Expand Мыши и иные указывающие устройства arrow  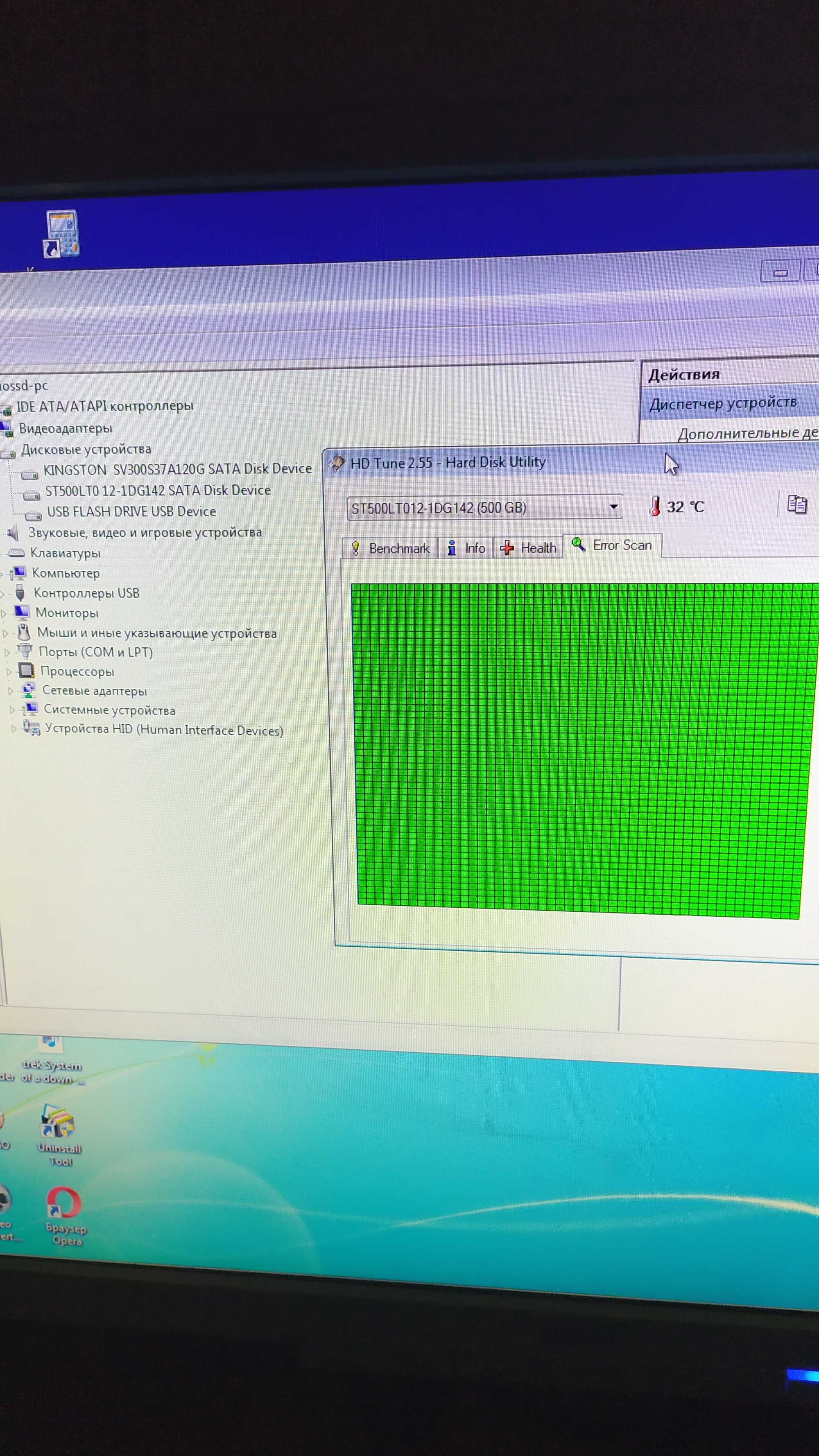[6, 633]
